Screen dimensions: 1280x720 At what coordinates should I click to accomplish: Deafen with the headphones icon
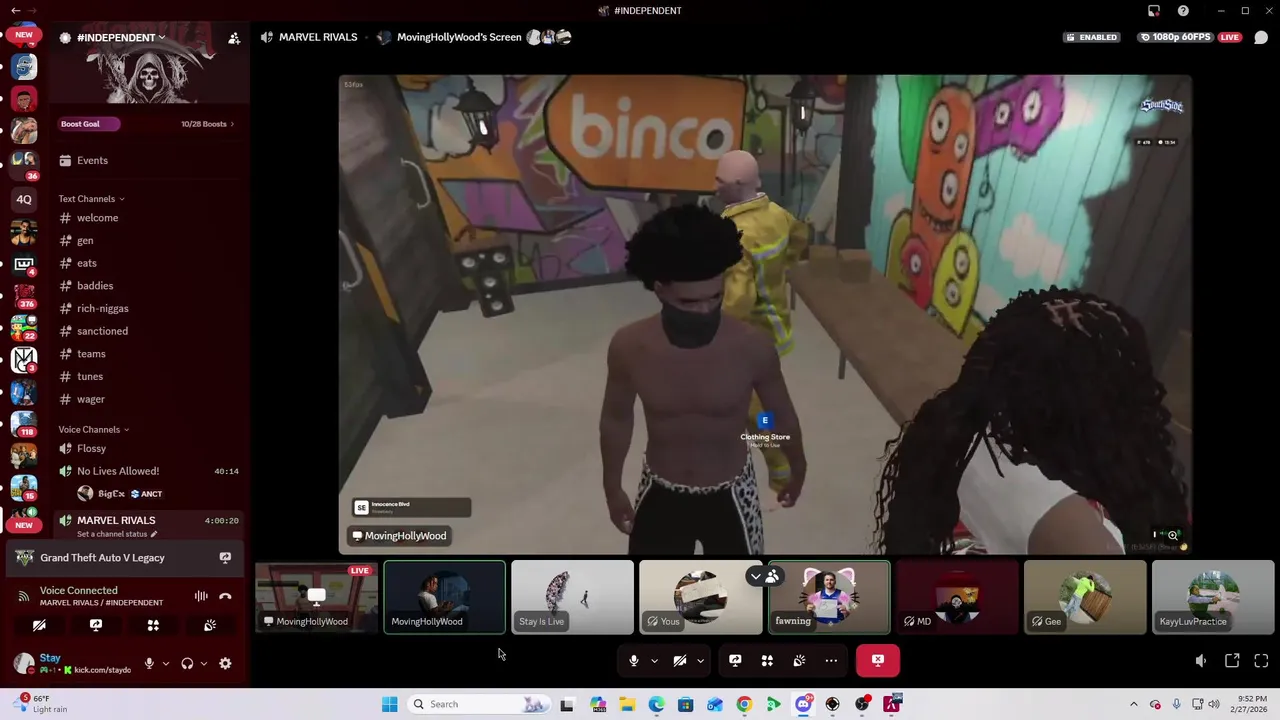(x=187, y=663)
